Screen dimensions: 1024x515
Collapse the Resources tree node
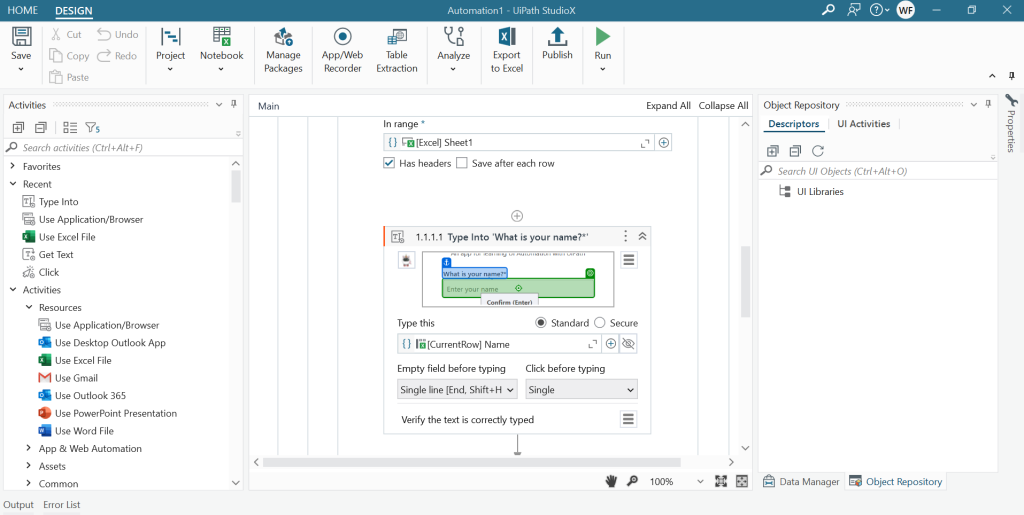pos(29,307)
